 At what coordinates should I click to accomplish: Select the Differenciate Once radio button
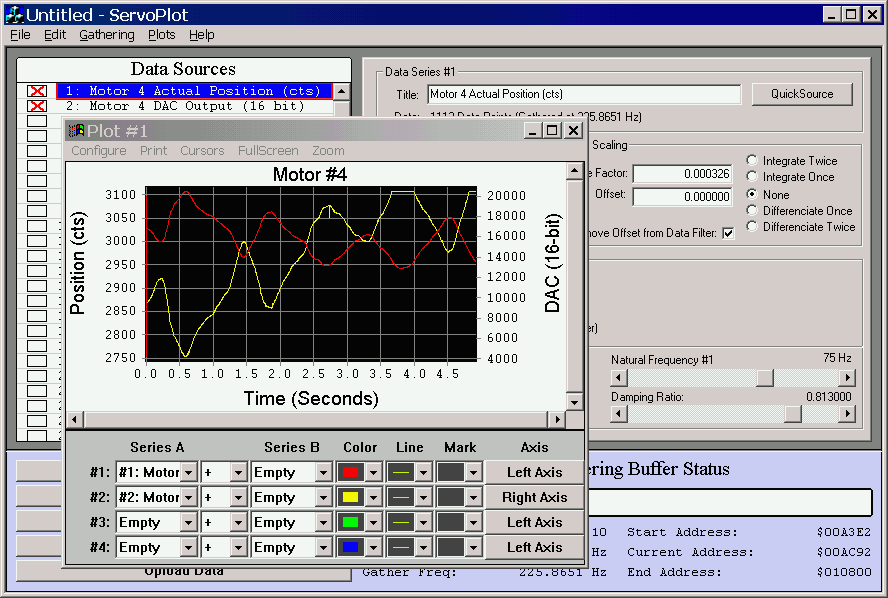coord(753,211)
